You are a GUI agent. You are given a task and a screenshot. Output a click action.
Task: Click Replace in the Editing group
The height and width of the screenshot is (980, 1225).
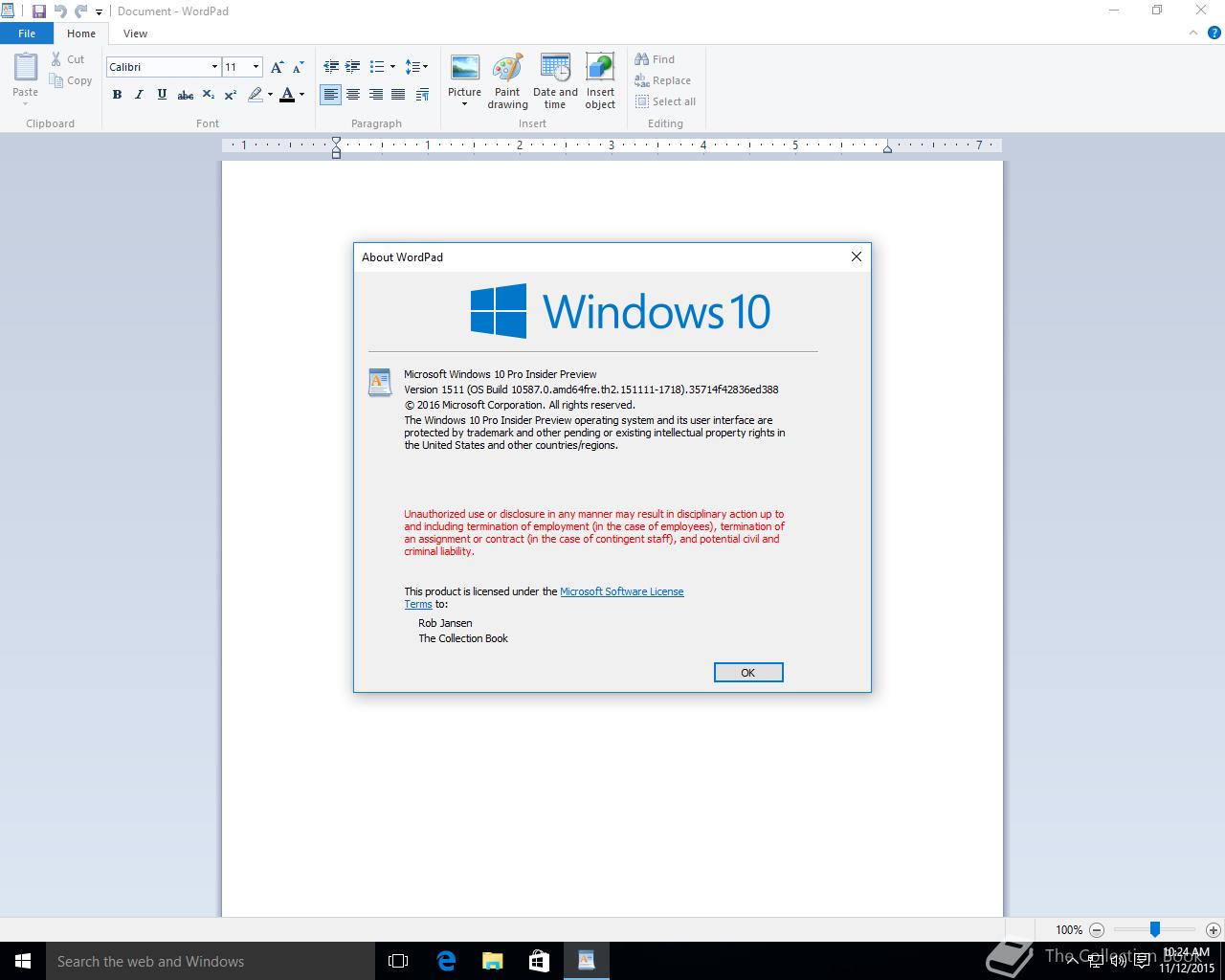pyautogui.click(x=662, y=80)
